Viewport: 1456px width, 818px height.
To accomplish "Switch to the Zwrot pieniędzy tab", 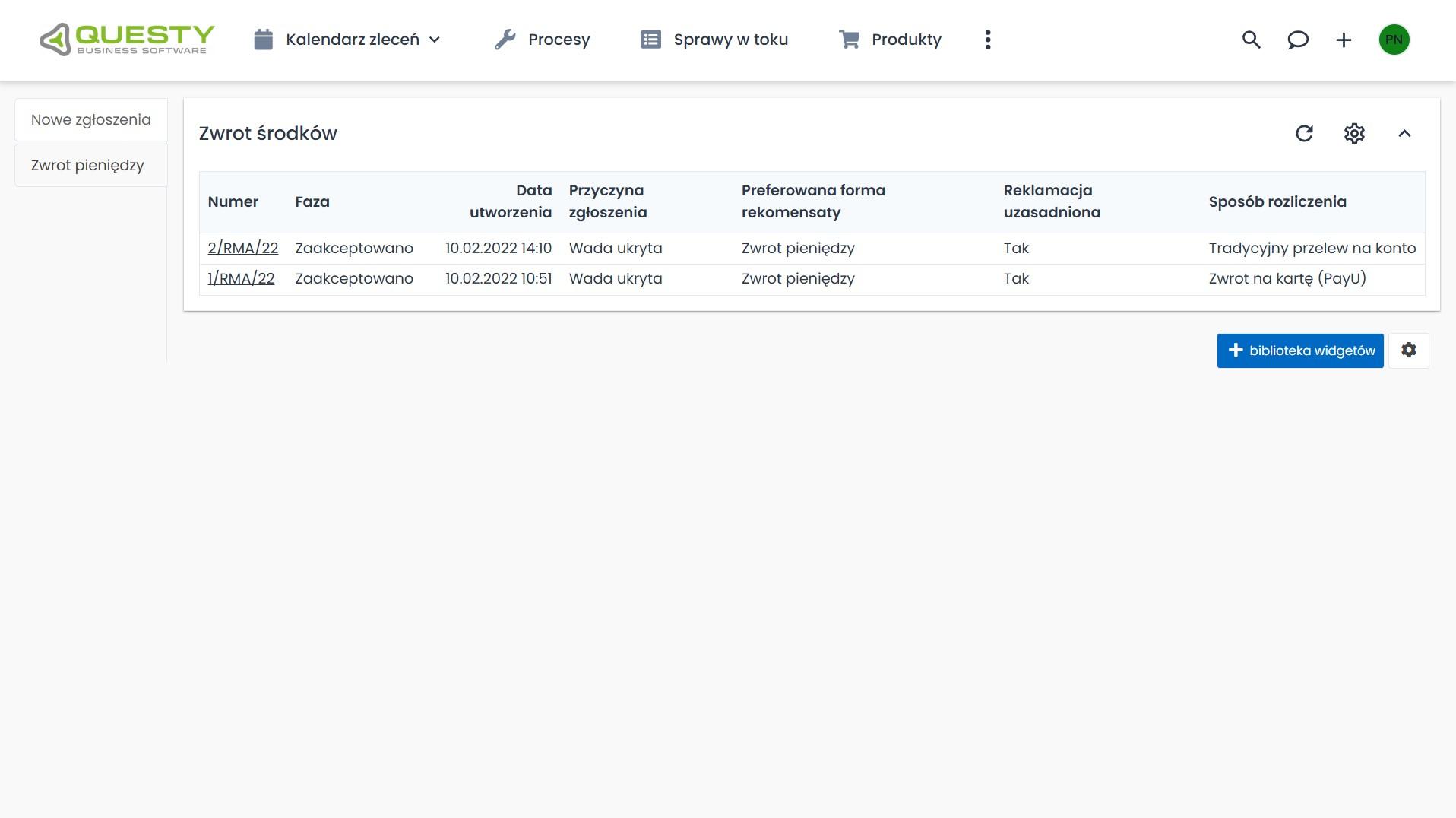I will [91, 165].
